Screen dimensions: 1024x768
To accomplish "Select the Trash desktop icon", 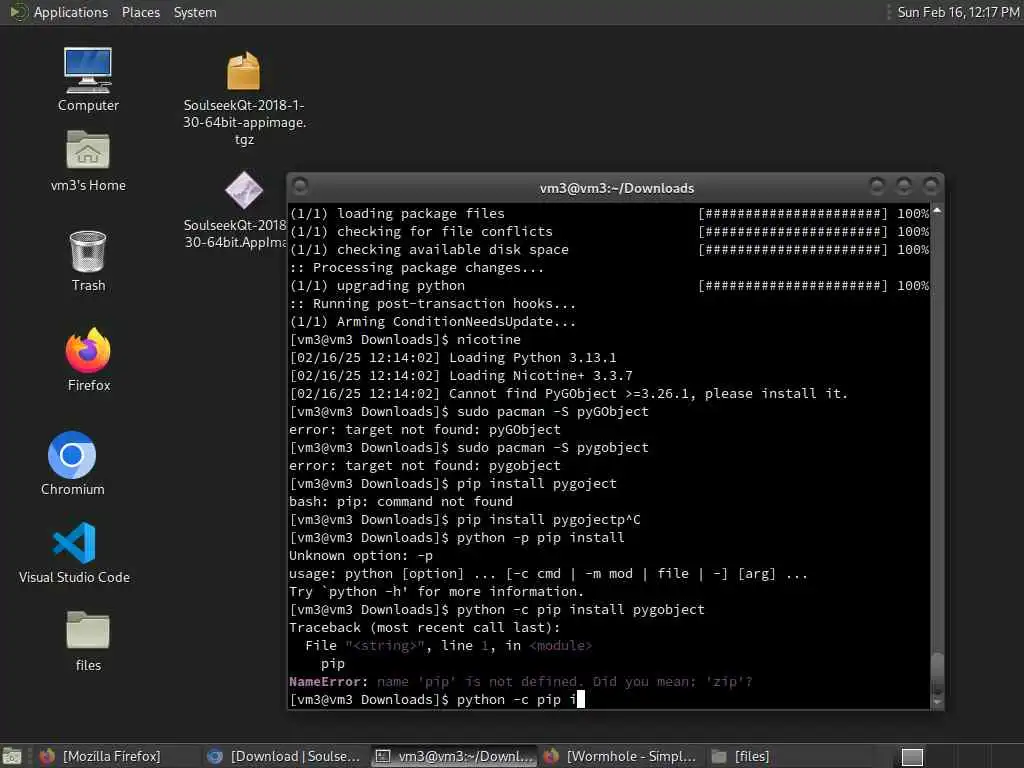I will (x=88, y=261).
